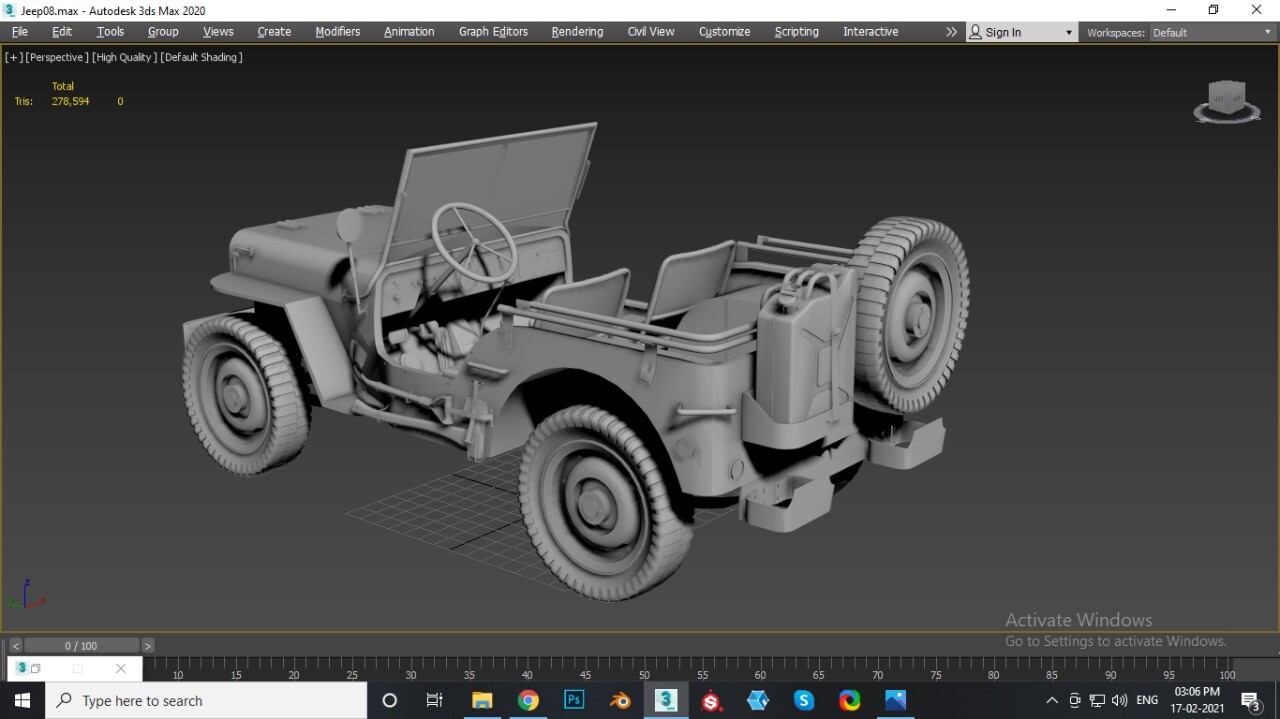This screenshot has height=719, width=1280.
Task: Open the File menu
Action: tap(20, 32)
